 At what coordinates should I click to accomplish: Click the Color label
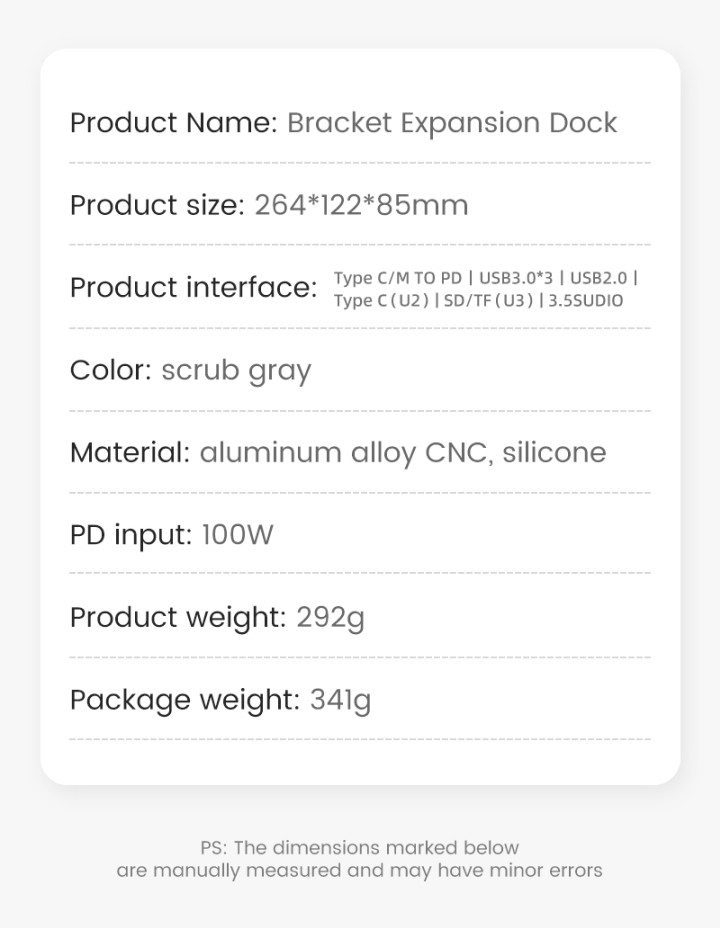click(x=111, y=370)
